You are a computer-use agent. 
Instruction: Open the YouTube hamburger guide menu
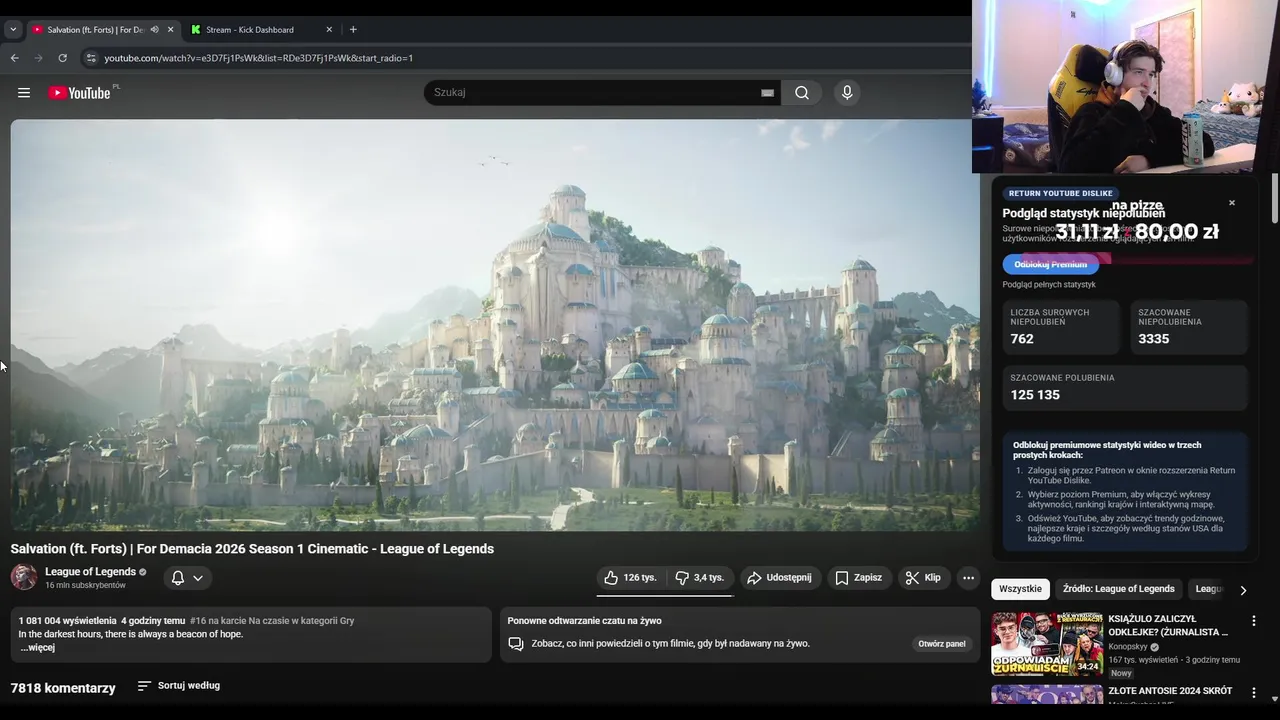[24, 93]
